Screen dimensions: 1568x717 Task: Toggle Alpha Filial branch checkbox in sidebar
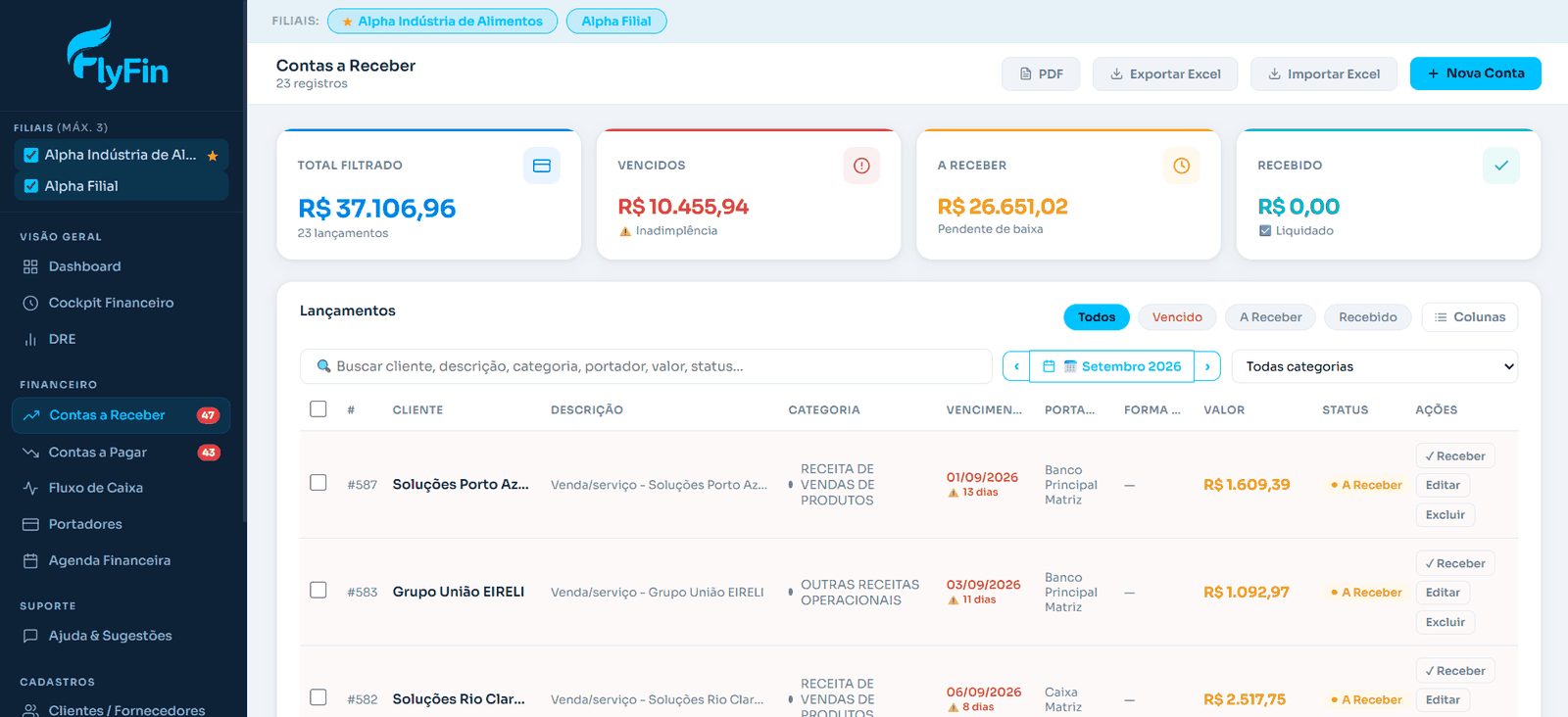pyautogui.click(x=31, y=186)
